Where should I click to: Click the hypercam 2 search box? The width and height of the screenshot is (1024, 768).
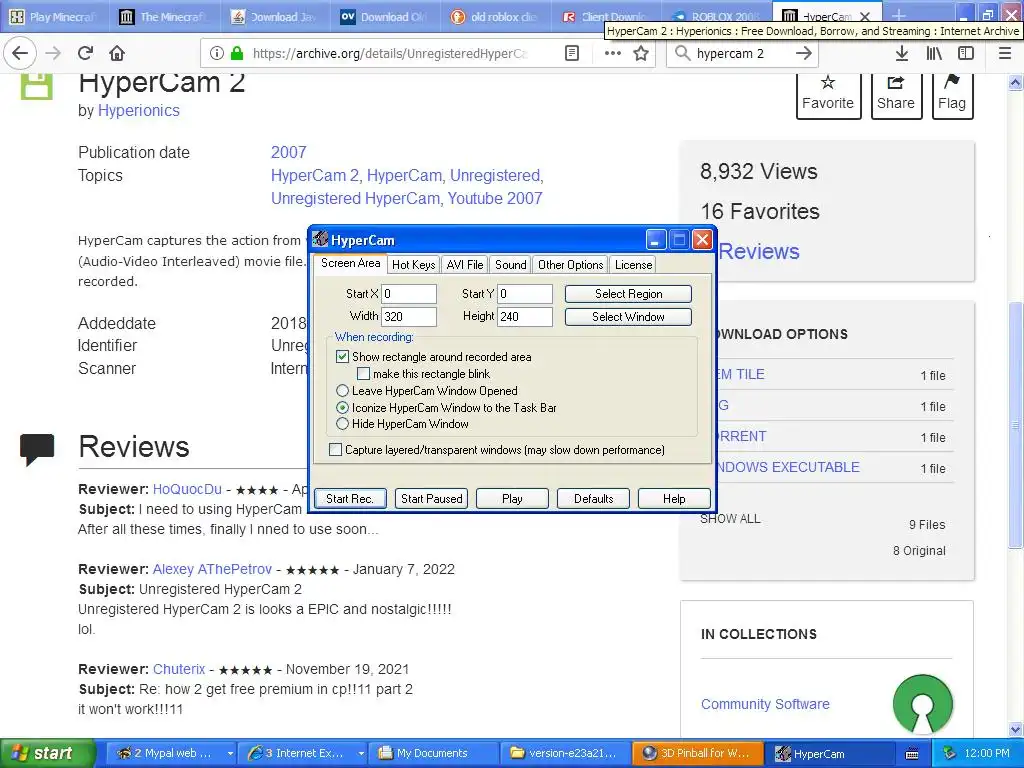[741, 53]
